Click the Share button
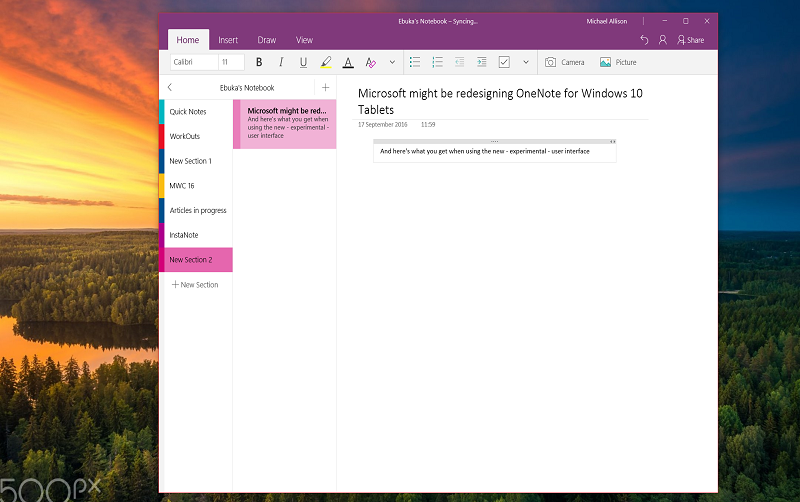This screenshot has width=800, height=502. click(690, 40)
